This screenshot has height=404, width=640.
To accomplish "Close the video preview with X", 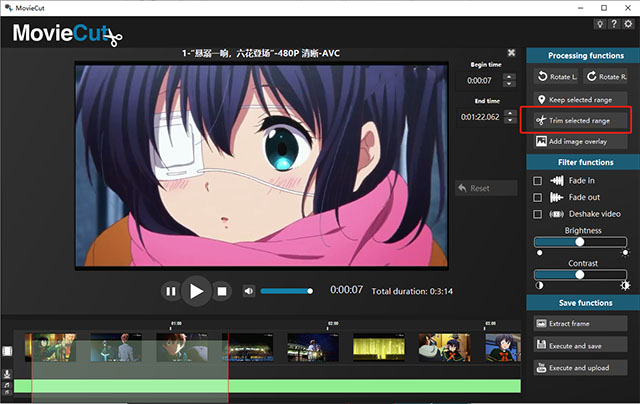I will point(511,52).
